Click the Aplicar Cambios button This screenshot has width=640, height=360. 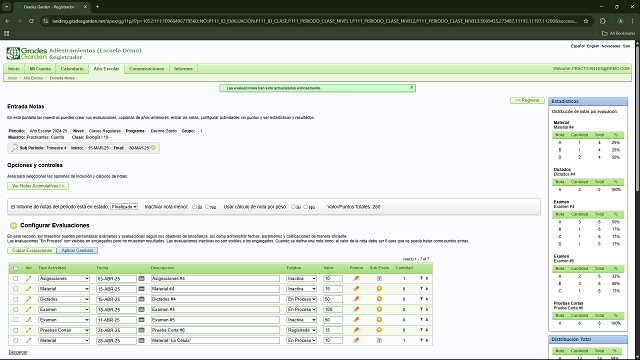pos(77,250)
